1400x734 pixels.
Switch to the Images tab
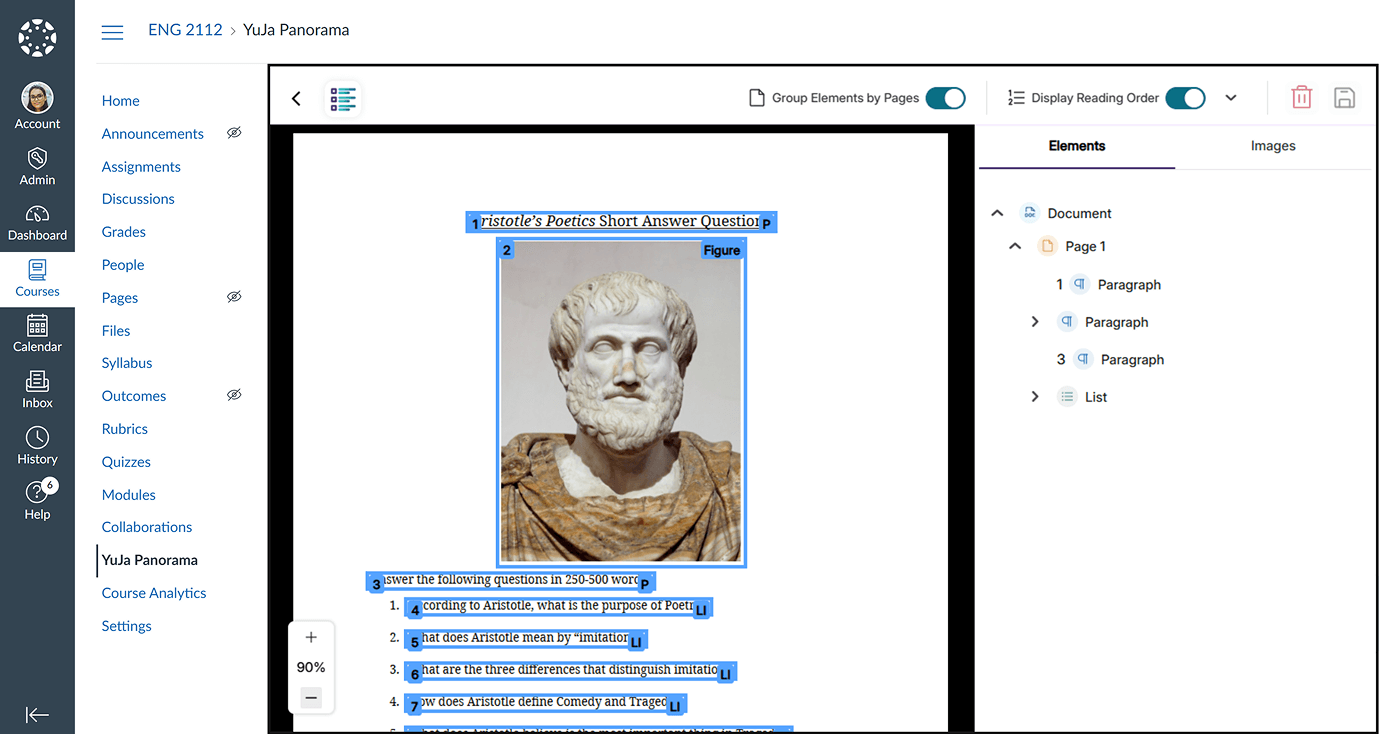tap(1272, 146)
